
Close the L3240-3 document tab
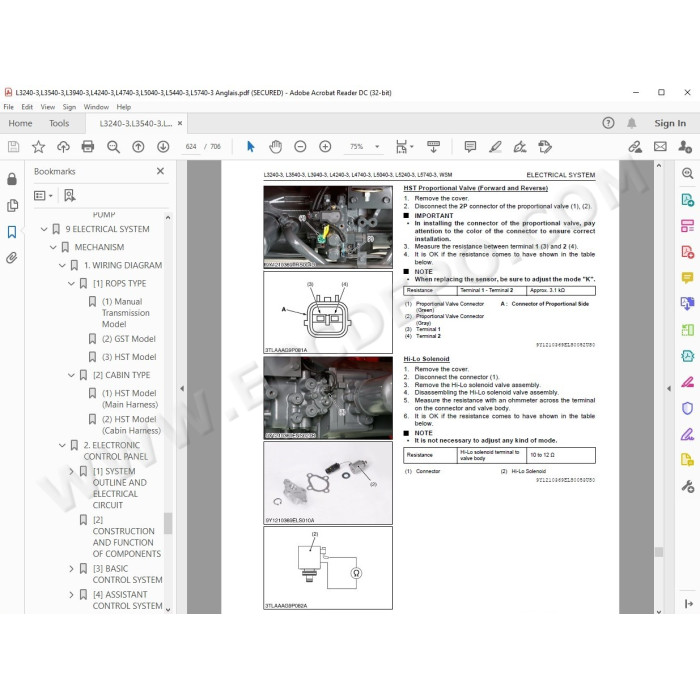point(180,123)
